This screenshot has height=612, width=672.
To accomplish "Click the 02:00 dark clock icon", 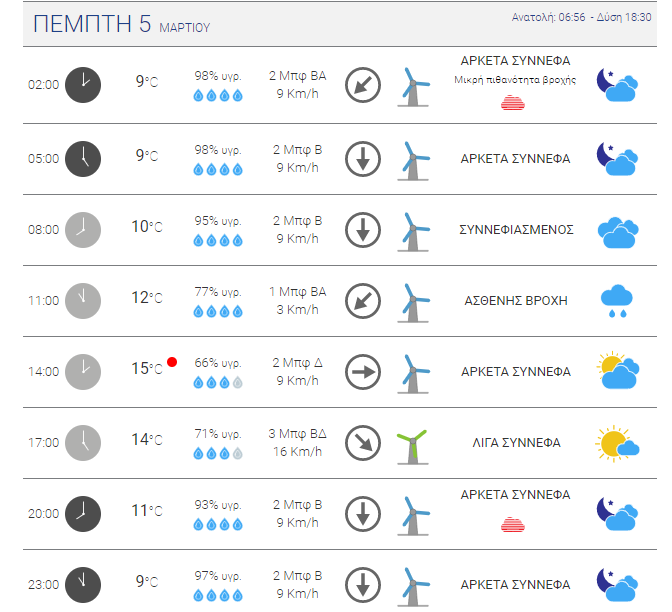I will coord(83,85).
